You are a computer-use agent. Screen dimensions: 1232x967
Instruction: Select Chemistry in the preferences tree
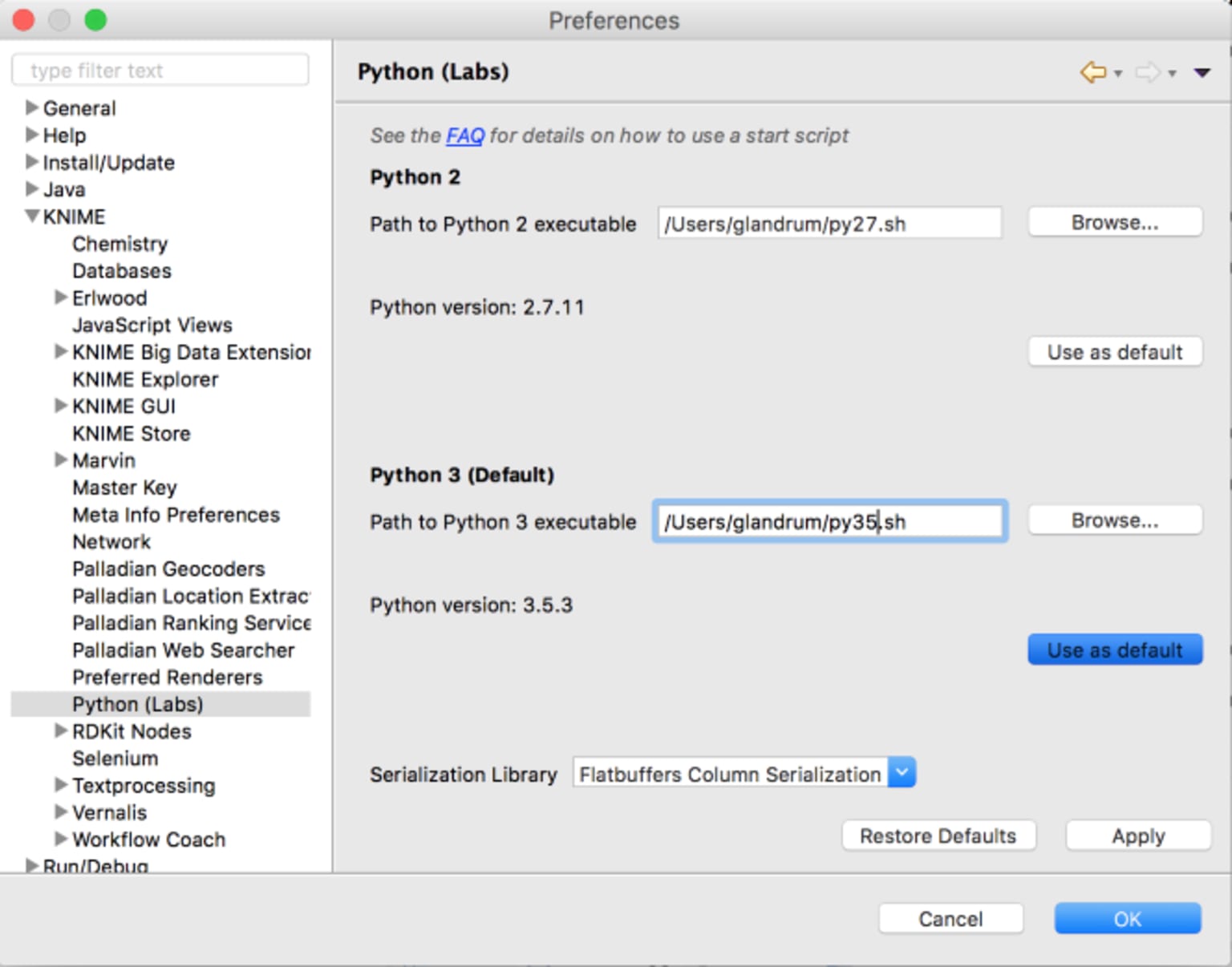pyautogui.click(x=120, y=244)
